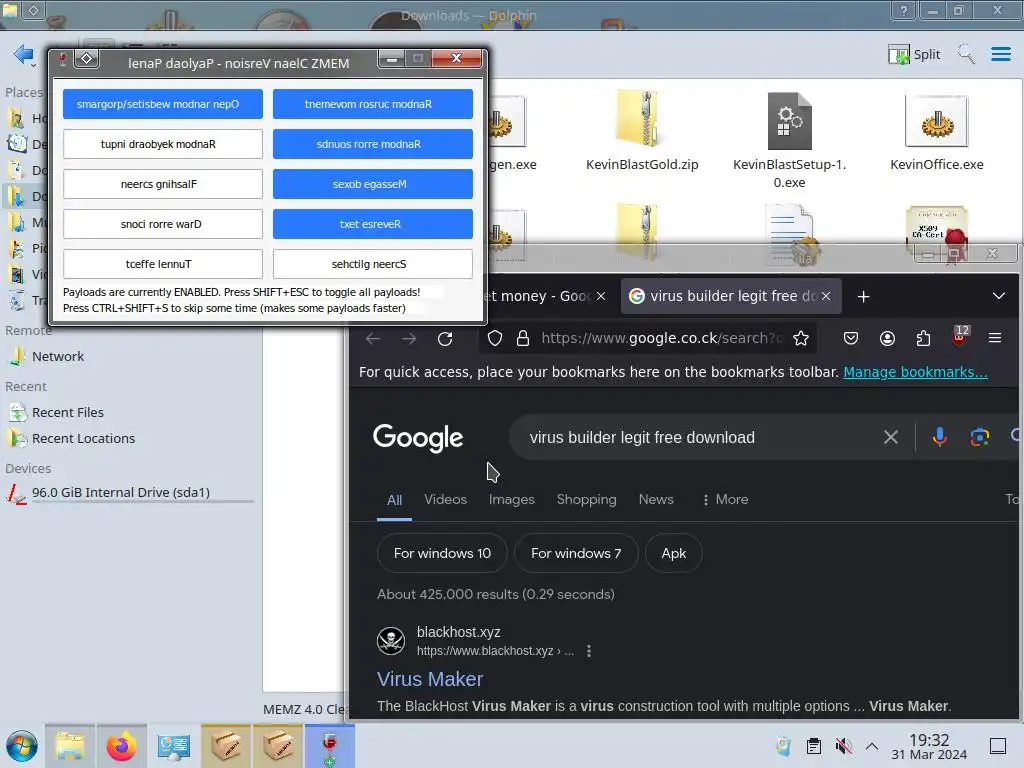
Task: Switch to the 'money - Google' browser tab
Action: (536, 296)
